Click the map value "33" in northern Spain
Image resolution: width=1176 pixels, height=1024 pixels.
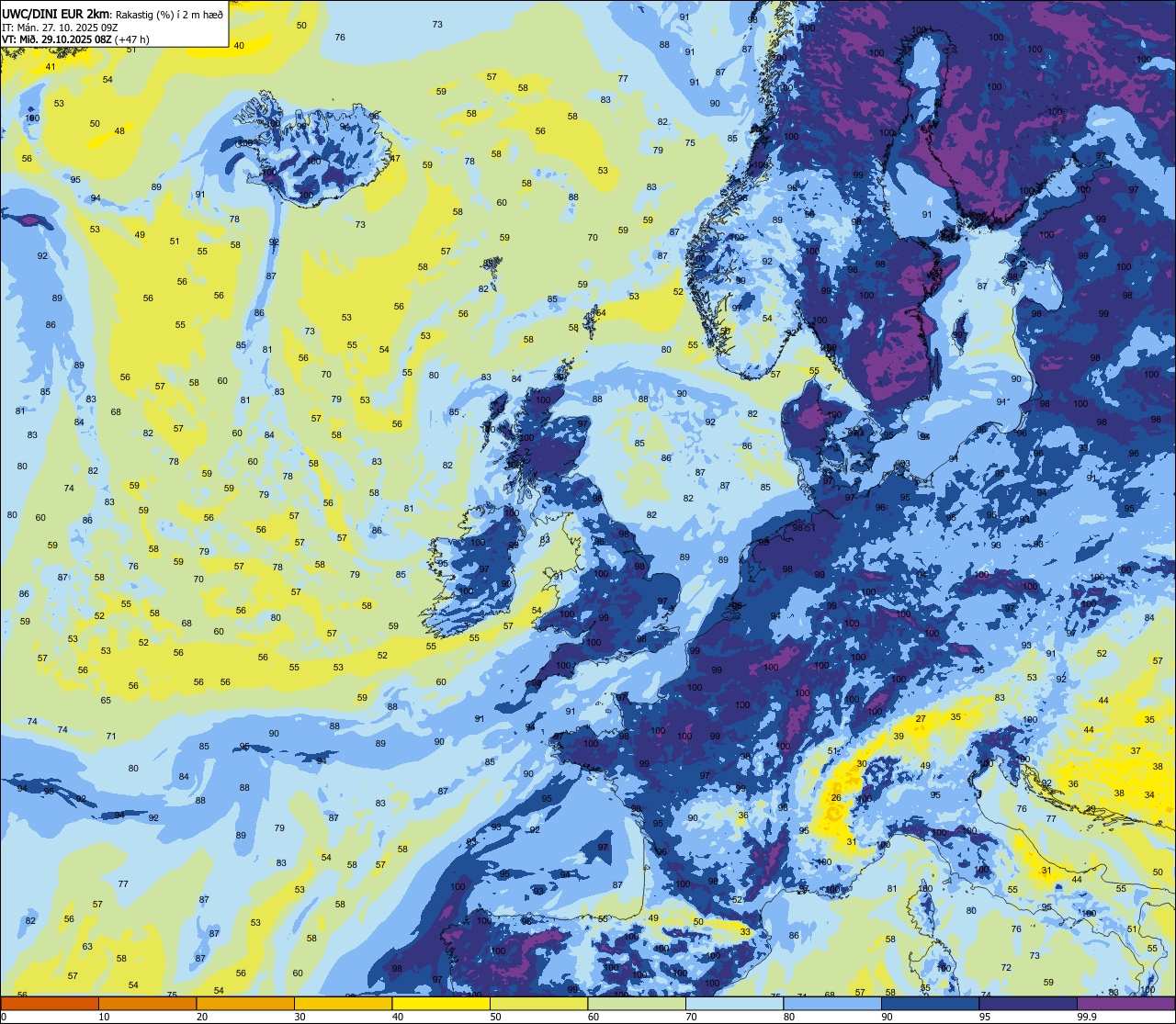point(745,931)
